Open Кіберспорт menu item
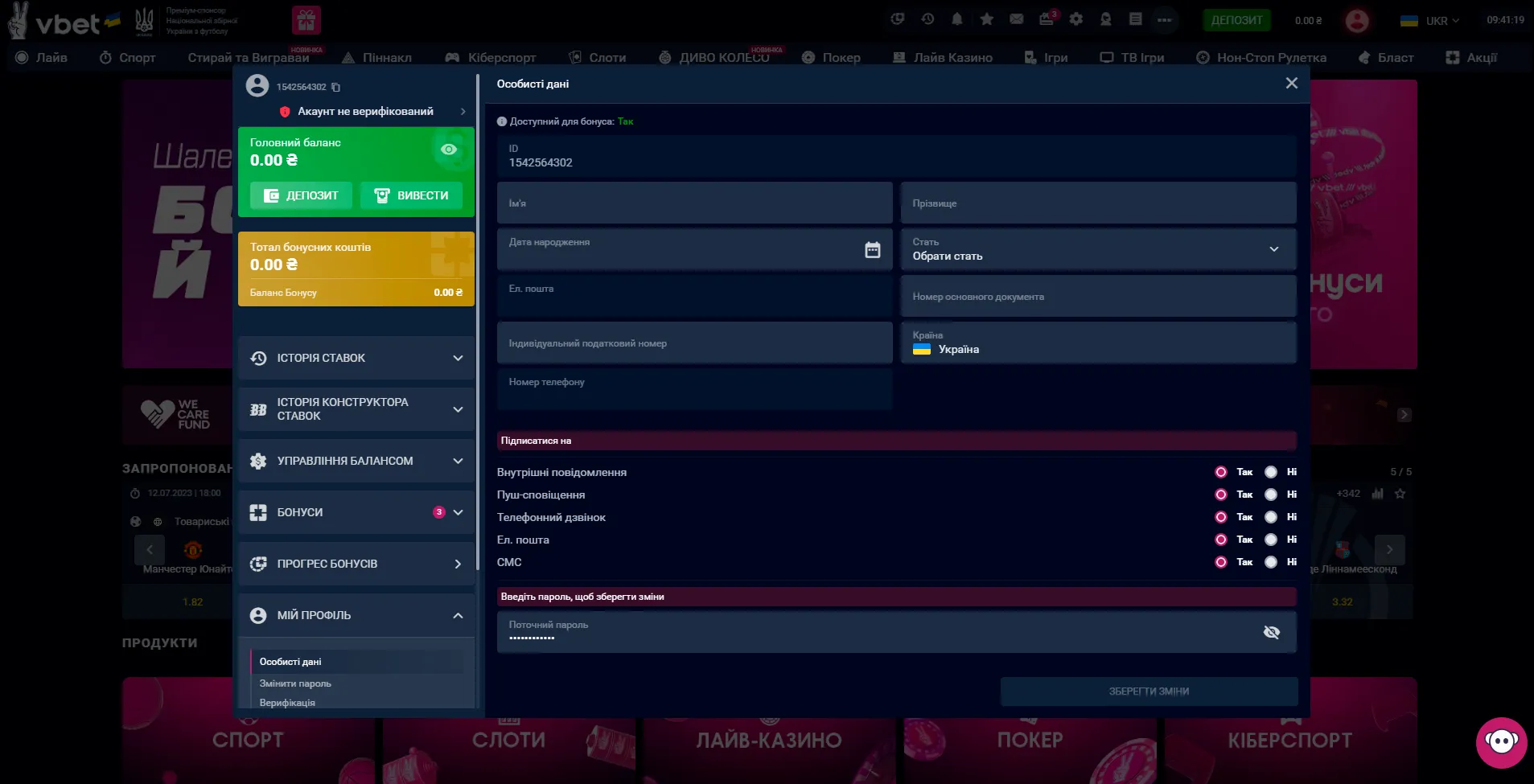 click(491, 58)
